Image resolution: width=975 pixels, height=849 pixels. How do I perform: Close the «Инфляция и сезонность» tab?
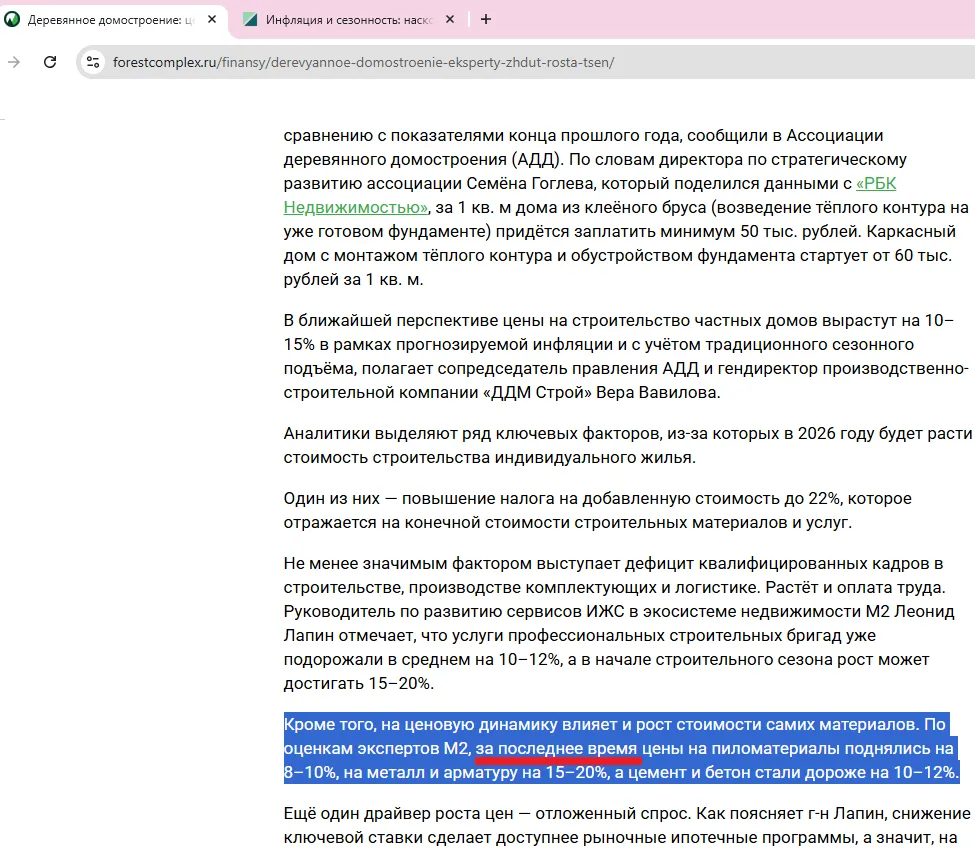[x=450, y=19]
